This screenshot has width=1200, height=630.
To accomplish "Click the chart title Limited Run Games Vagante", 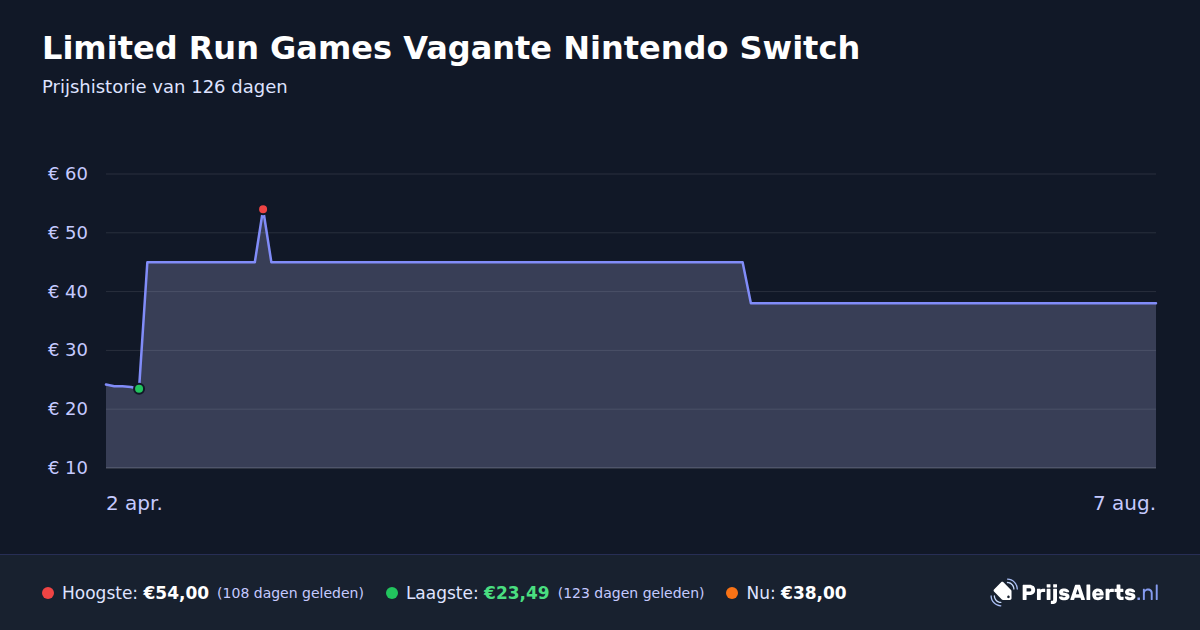I will click(451, 48).
